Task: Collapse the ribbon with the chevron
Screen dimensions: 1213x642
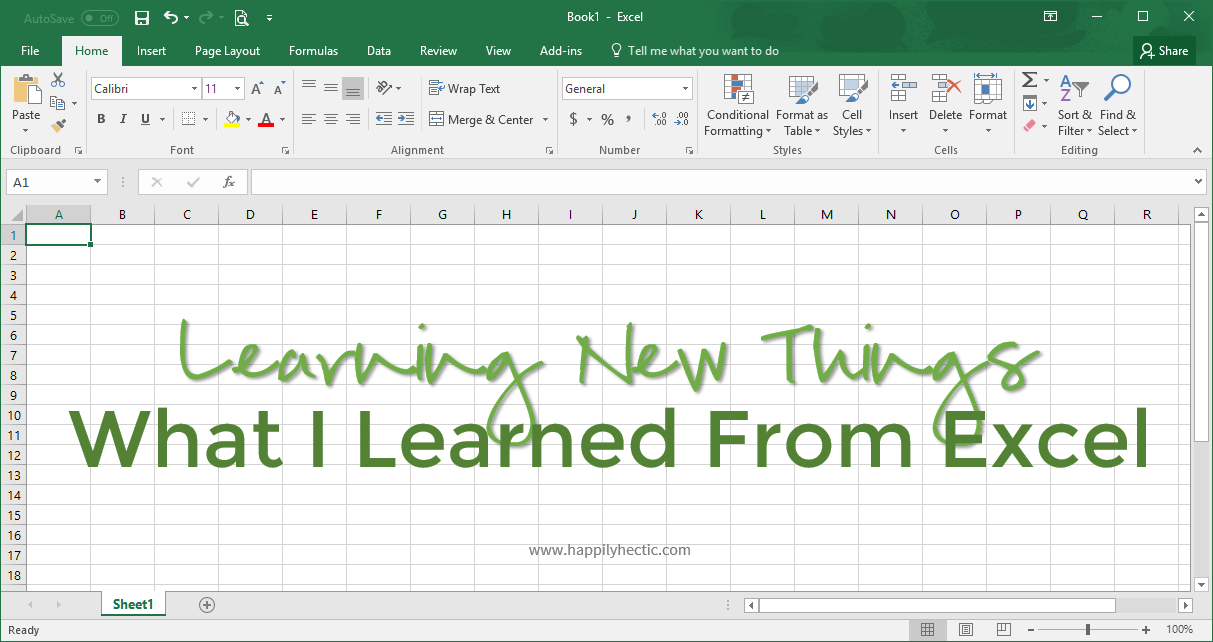Action: pyautogui.click(x=1198, y=150)
